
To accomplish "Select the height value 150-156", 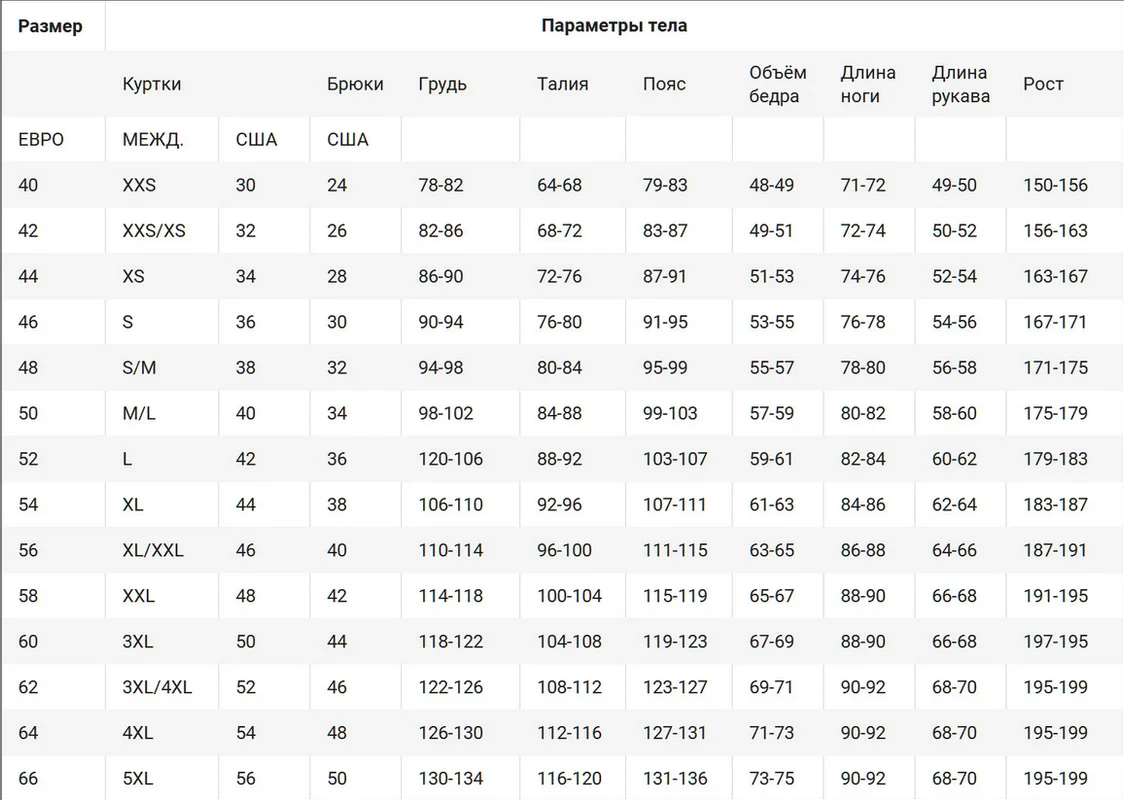I will point(1055,185).
